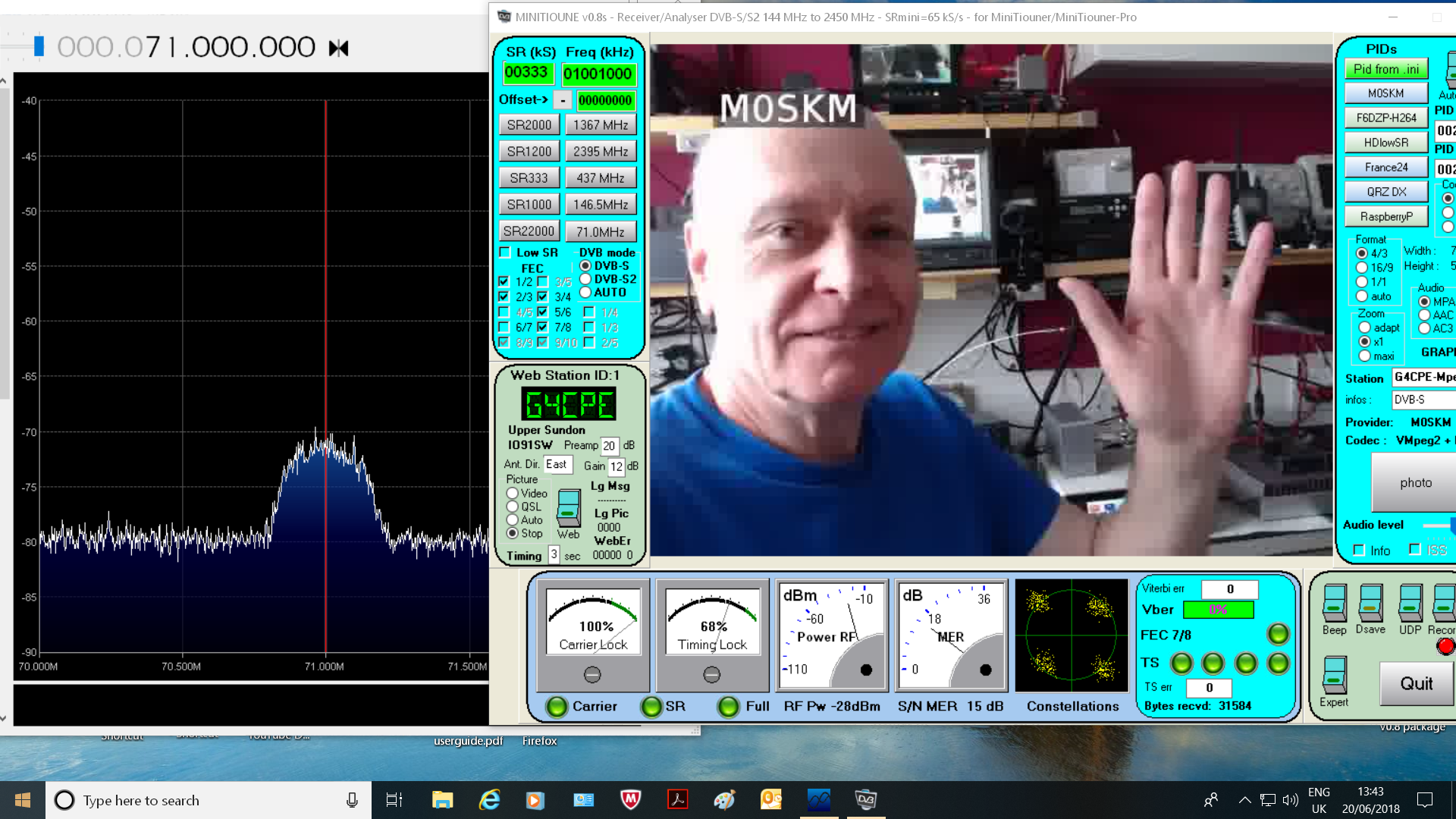Screen dimensions: 1456x819
Task: Edit the Ant. Dir. East field
Action: coord(558,464)
